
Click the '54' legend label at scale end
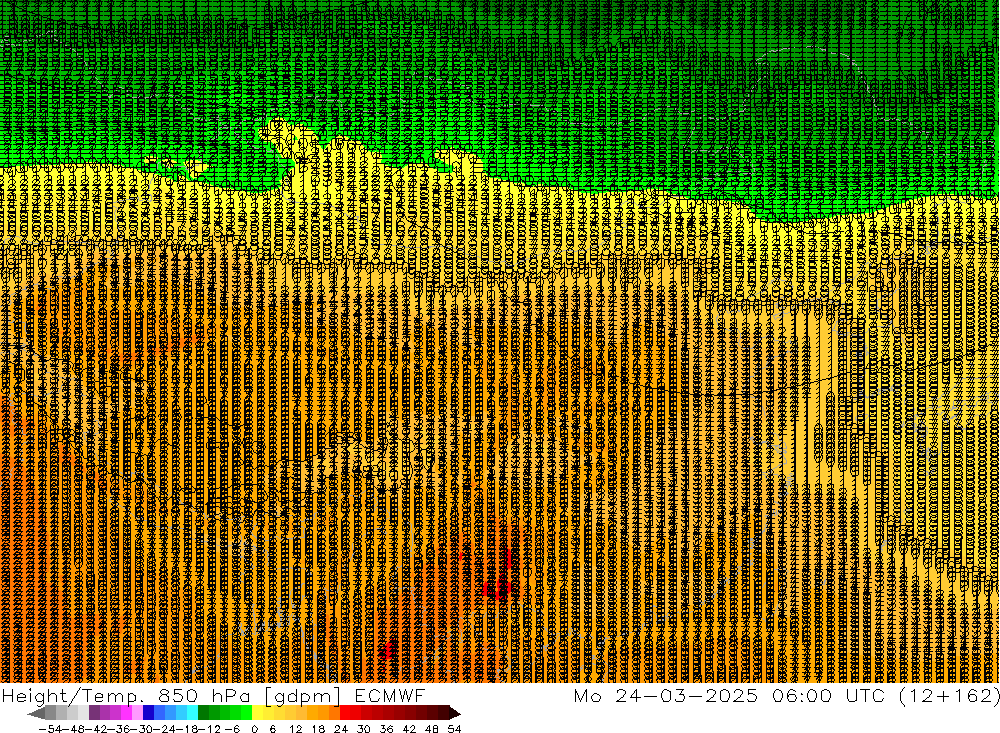pos(454,729)
